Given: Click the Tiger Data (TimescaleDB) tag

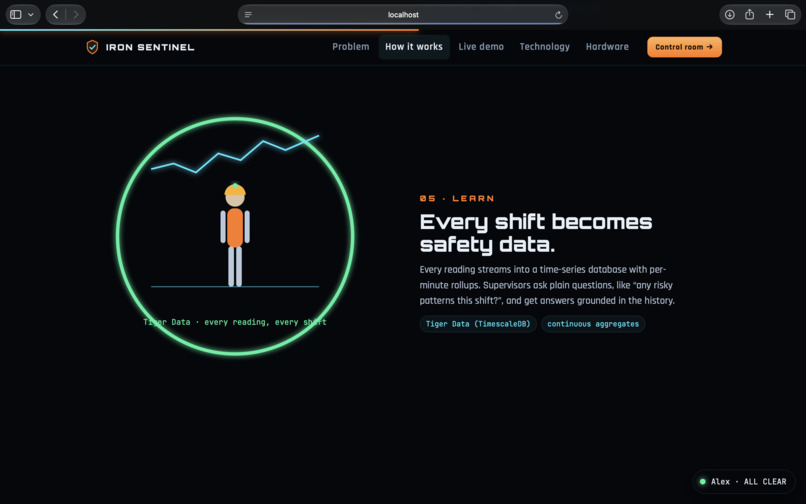Looking at the screenshot, I should (x=478, y=324).
